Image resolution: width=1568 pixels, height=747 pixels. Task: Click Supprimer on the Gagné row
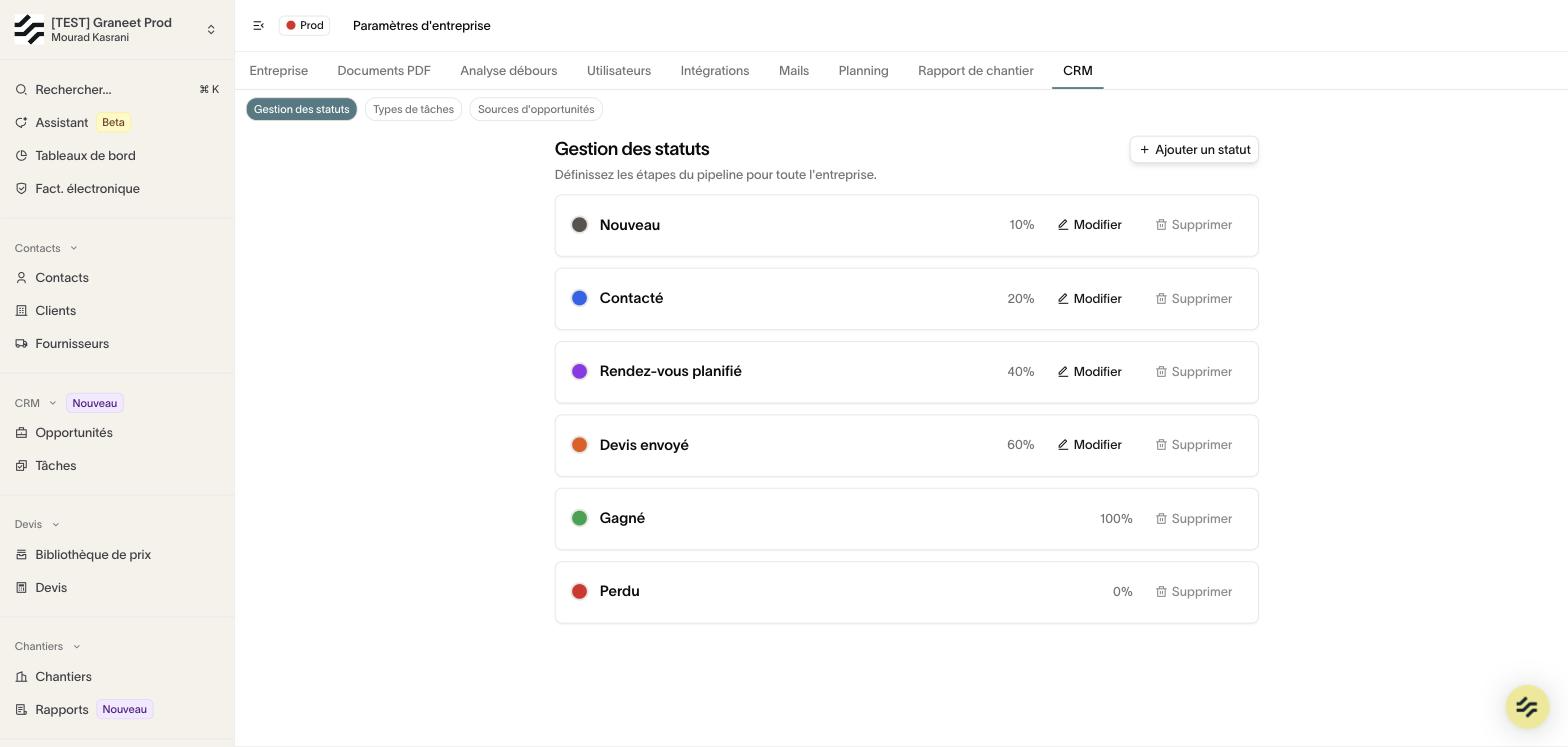point(1194,519)
